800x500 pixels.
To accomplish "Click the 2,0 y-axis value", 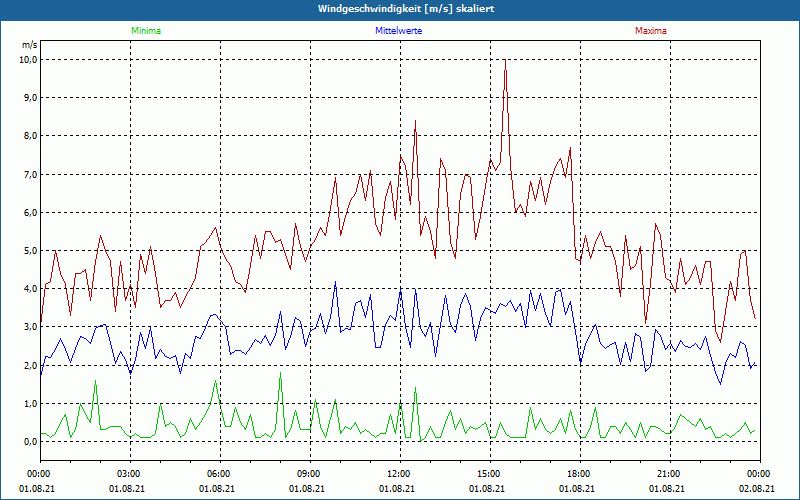I will click(31, 365).
